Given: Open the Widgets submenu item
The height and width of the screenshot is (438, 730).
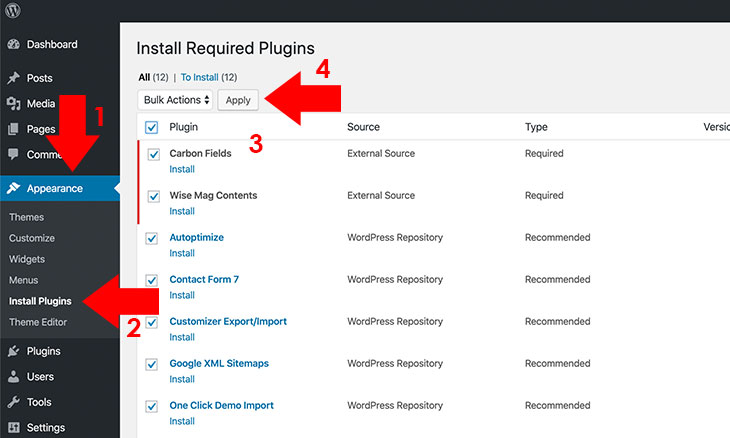Looking at the screenshot, I should (27, 259).
